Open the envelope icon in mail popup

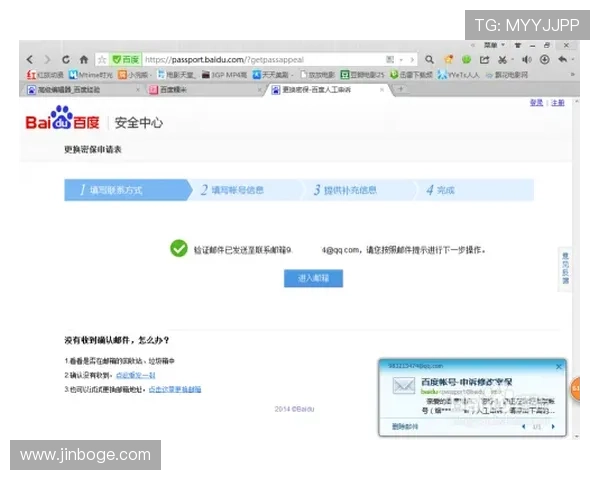(404, 385)
